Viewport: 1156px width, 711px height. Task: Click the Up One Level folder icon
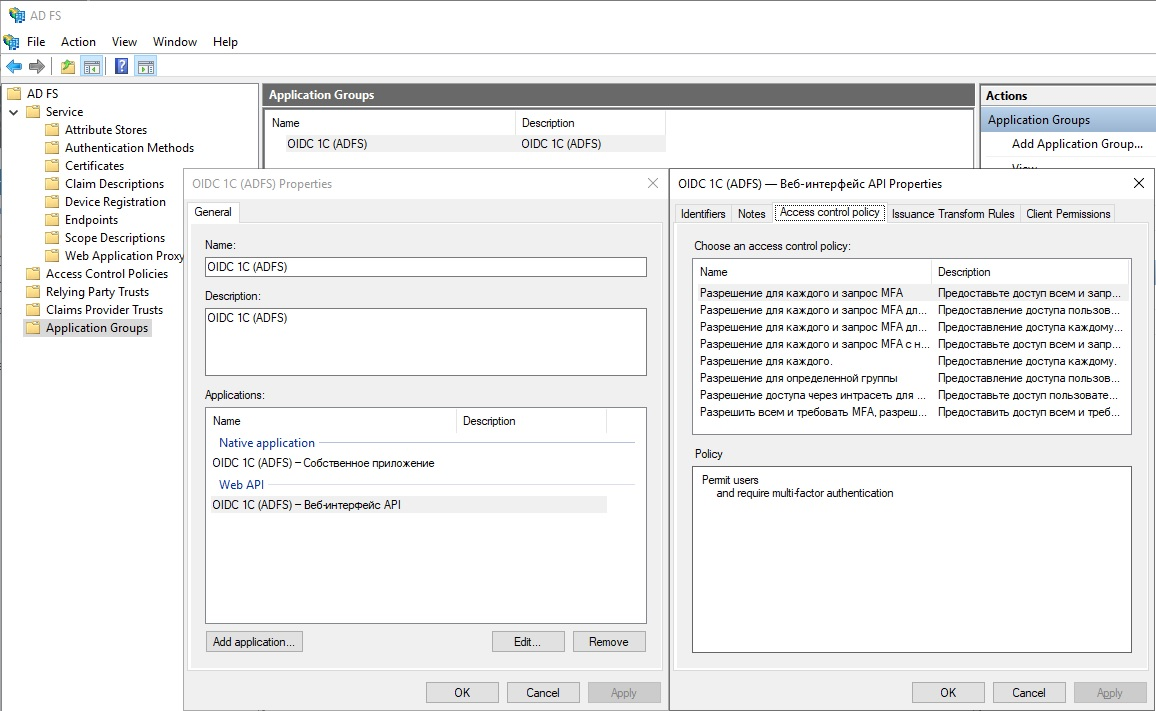point(67,67)
